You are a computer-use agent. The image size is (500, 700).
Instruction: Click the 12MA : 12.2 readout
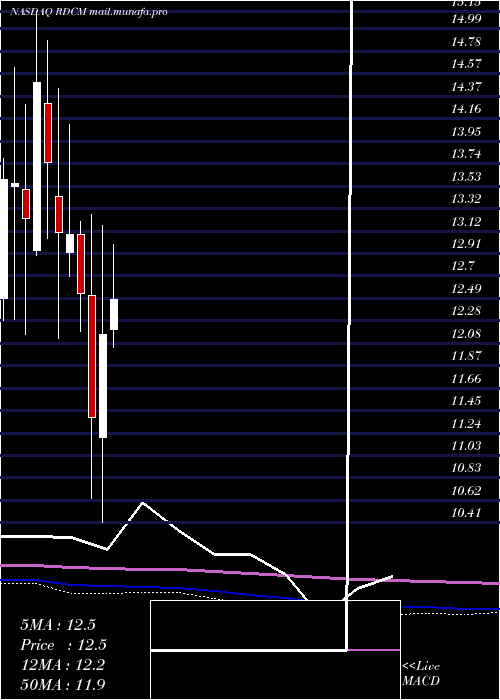click(x=63, y=665)
